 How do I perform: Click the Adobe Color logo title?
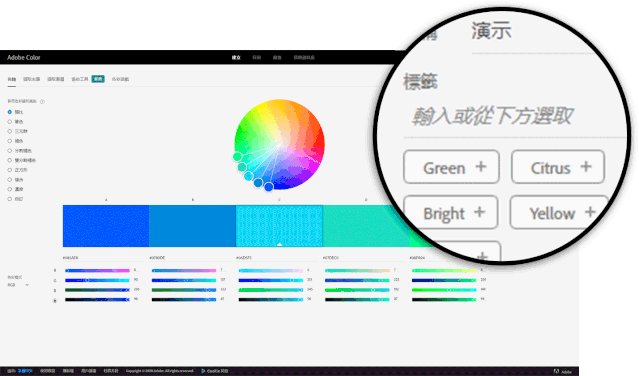pos(24,57)
